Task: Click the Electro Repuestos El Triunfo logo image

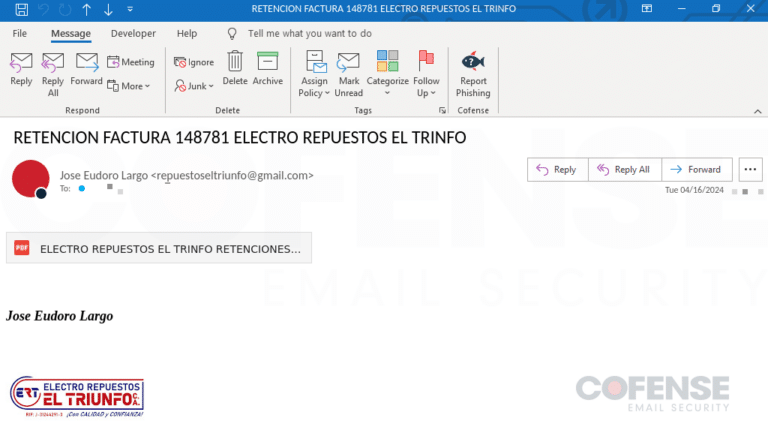Action: coord(77,397)
